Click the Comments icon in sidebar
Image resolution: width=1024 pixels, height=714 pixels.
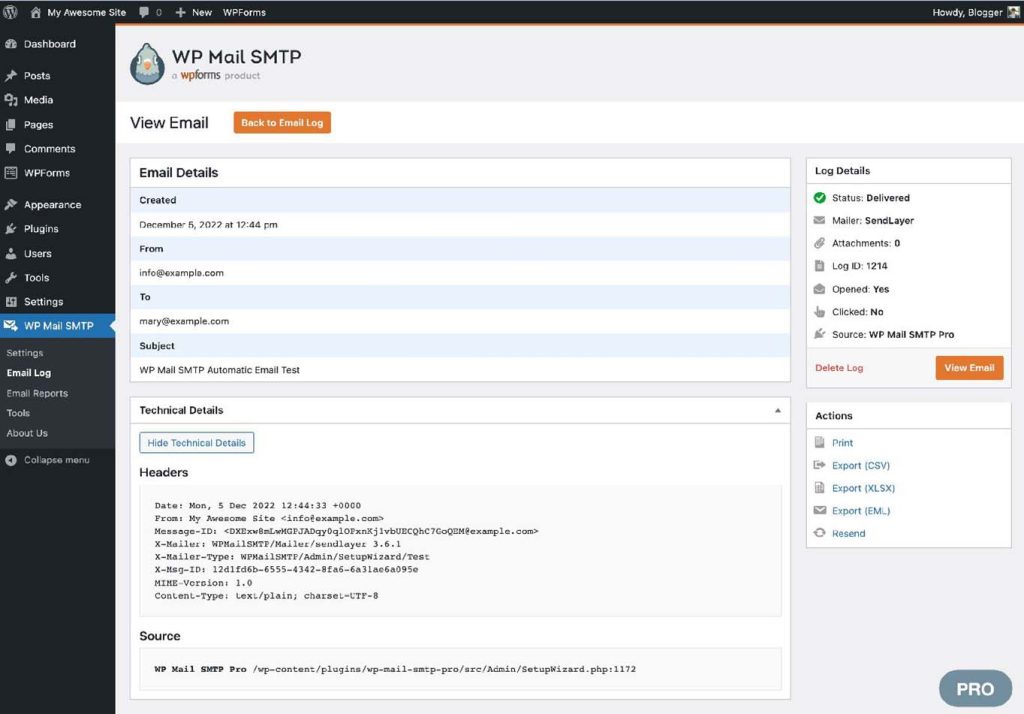[x=10, y=148]
